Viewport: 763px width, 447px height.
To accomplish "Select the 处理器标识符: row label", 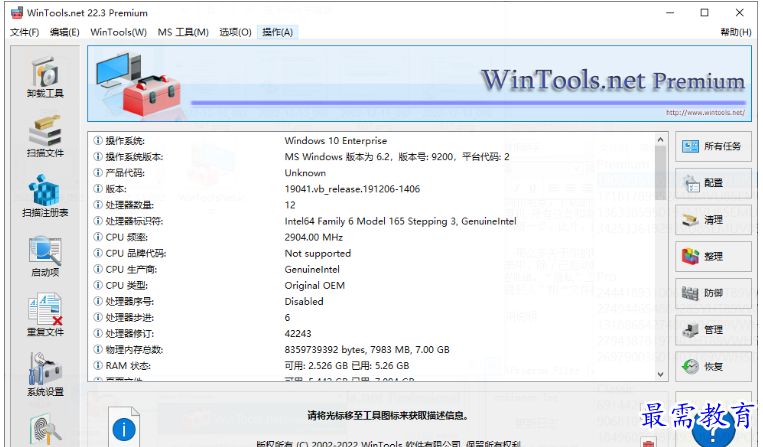I will pyautogui.click(x=134, y=221).
